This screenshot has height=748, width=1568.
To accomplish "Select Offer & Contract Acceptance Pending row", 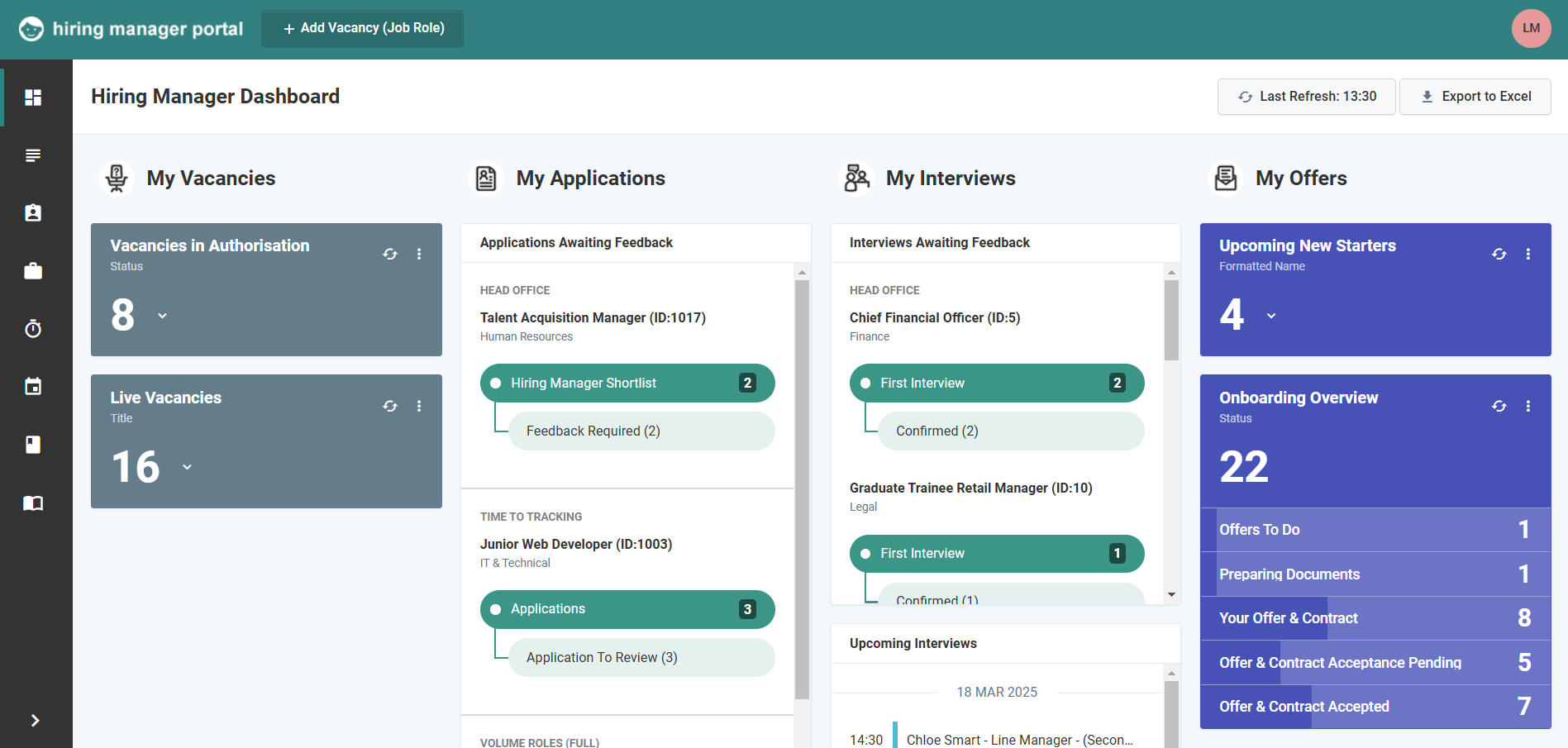I will (1375, 663).
